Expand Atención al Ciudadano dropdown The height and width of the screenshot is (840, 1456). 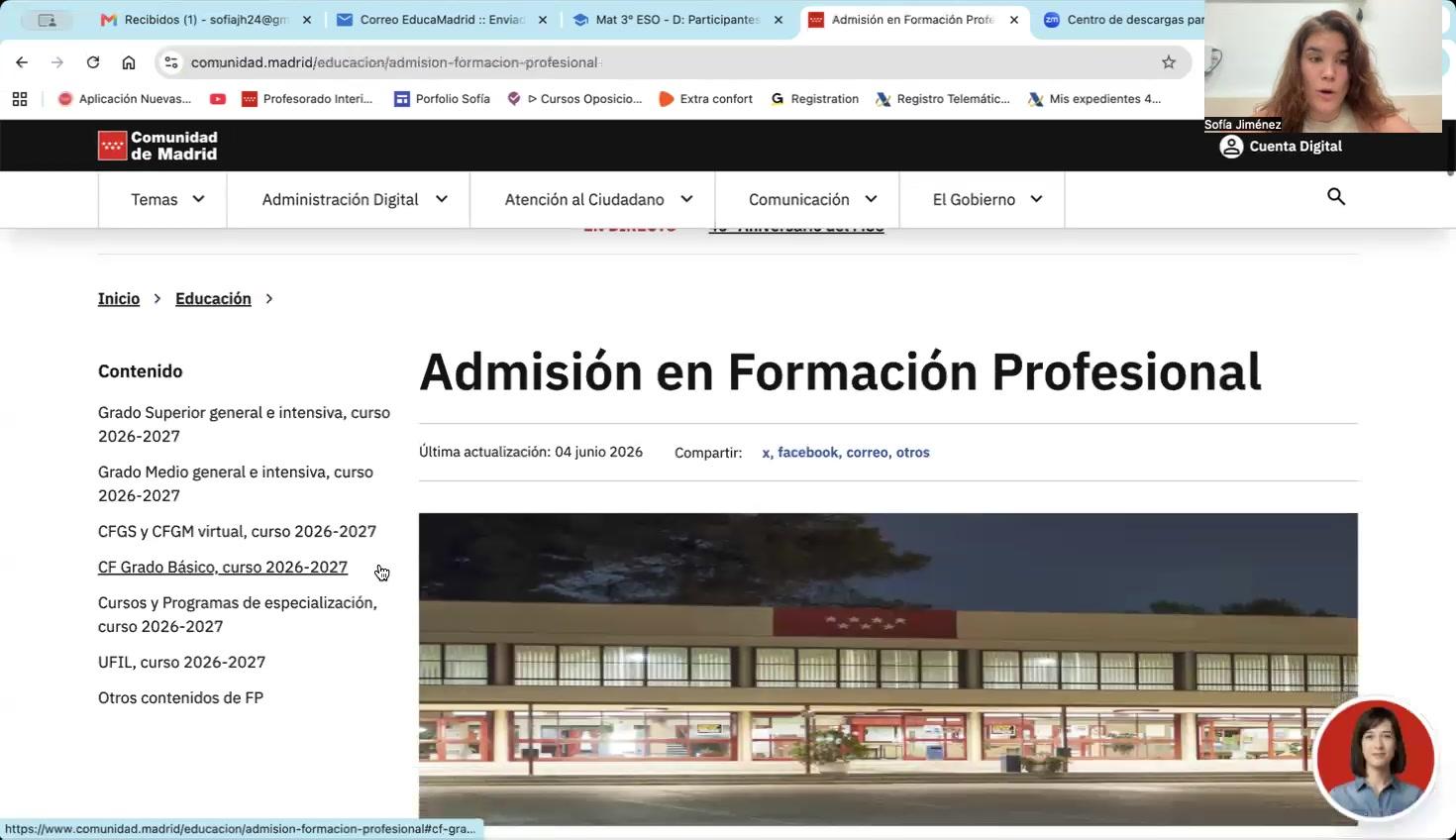(597, 199)
